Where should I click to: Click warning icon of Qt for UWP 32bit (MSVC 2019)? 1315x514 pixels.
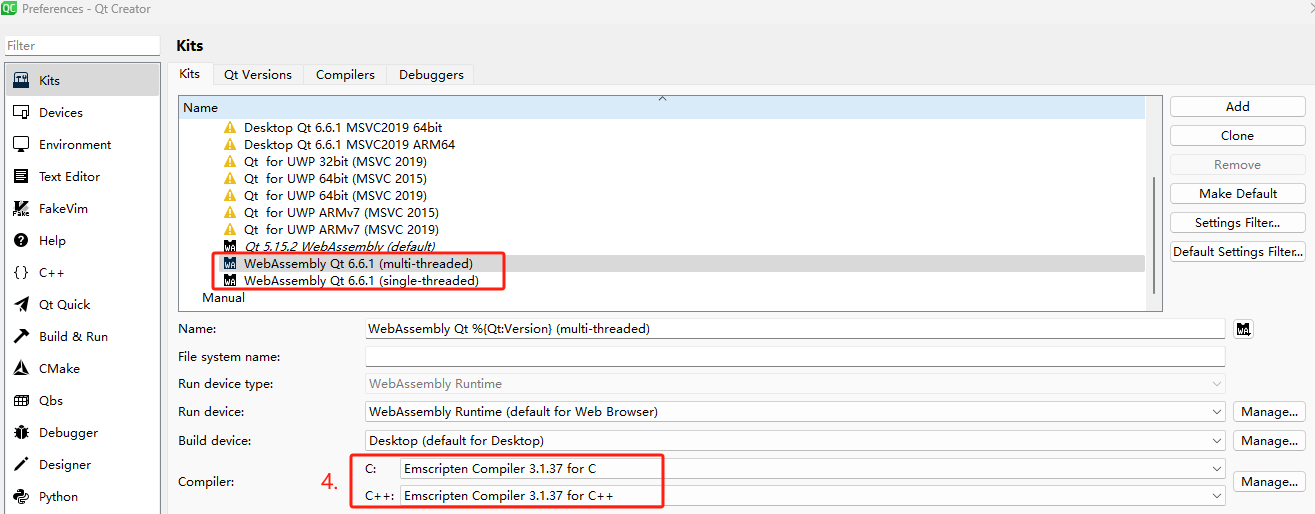(x=230, y=162)
